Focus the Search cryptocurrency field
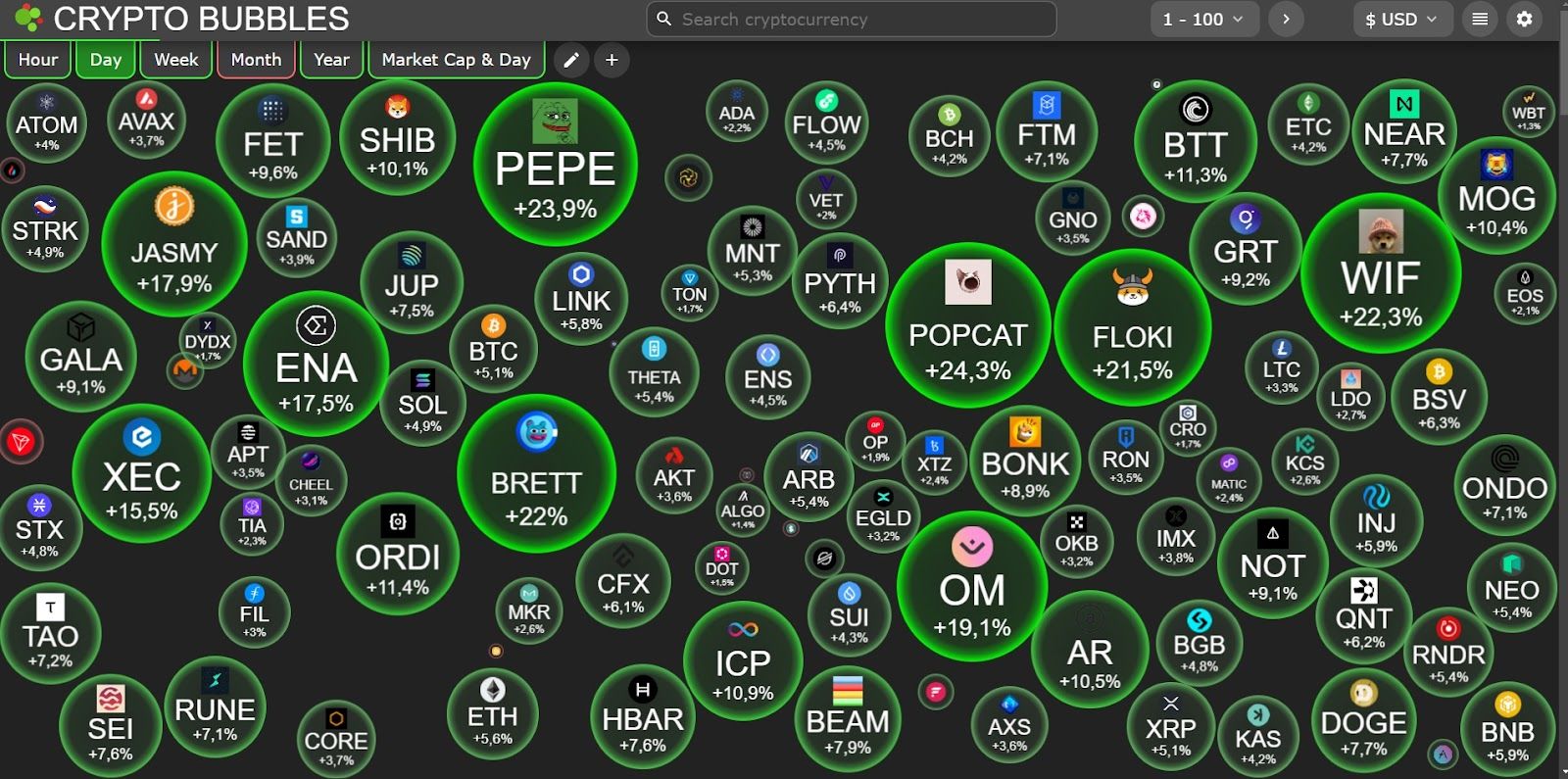 [x=852, y=19]
